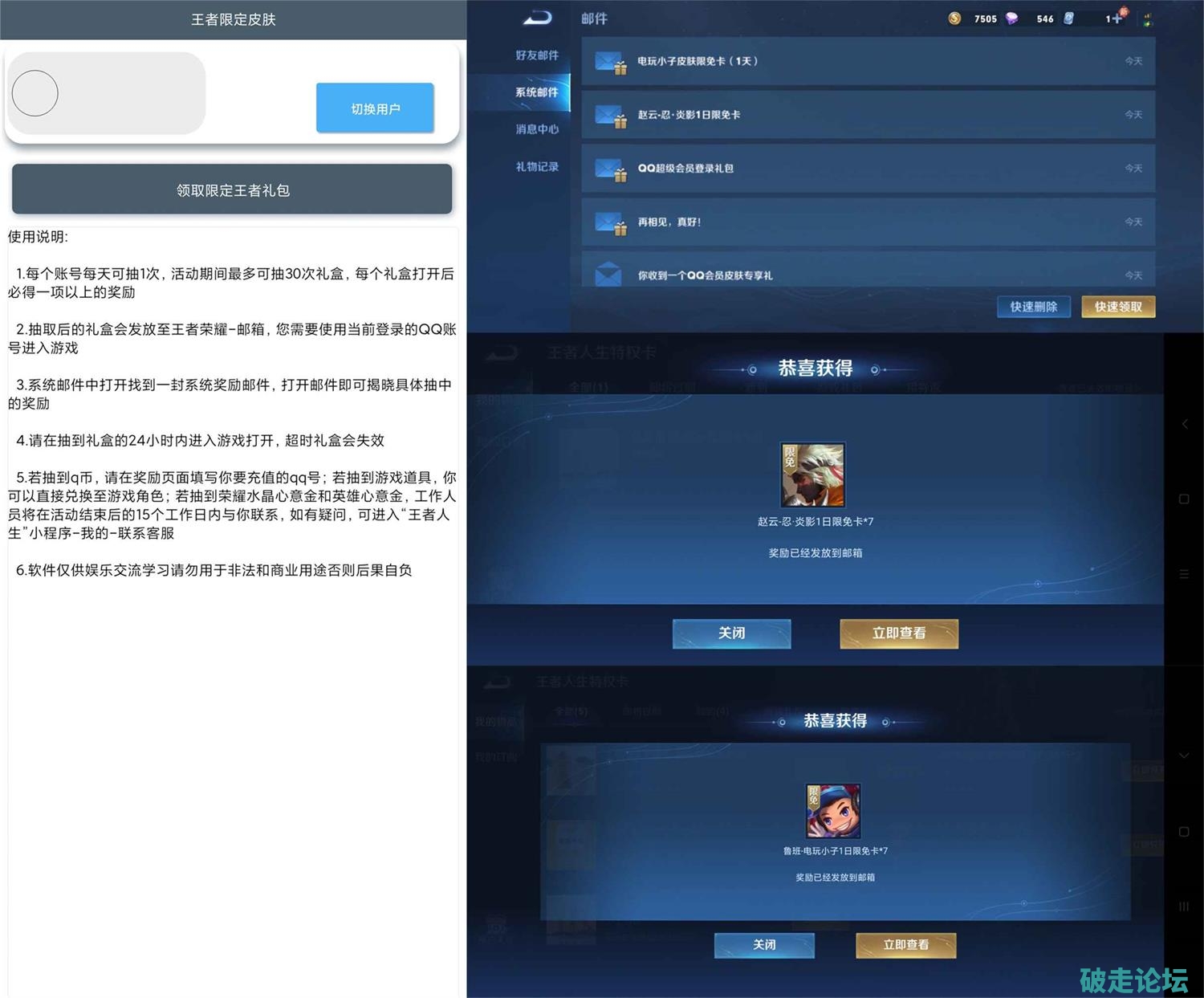Screen dimensions: 1204x998
Task: Click 立即查看 under the 鲁班 reward popup
Action: [x=905, y=945]
